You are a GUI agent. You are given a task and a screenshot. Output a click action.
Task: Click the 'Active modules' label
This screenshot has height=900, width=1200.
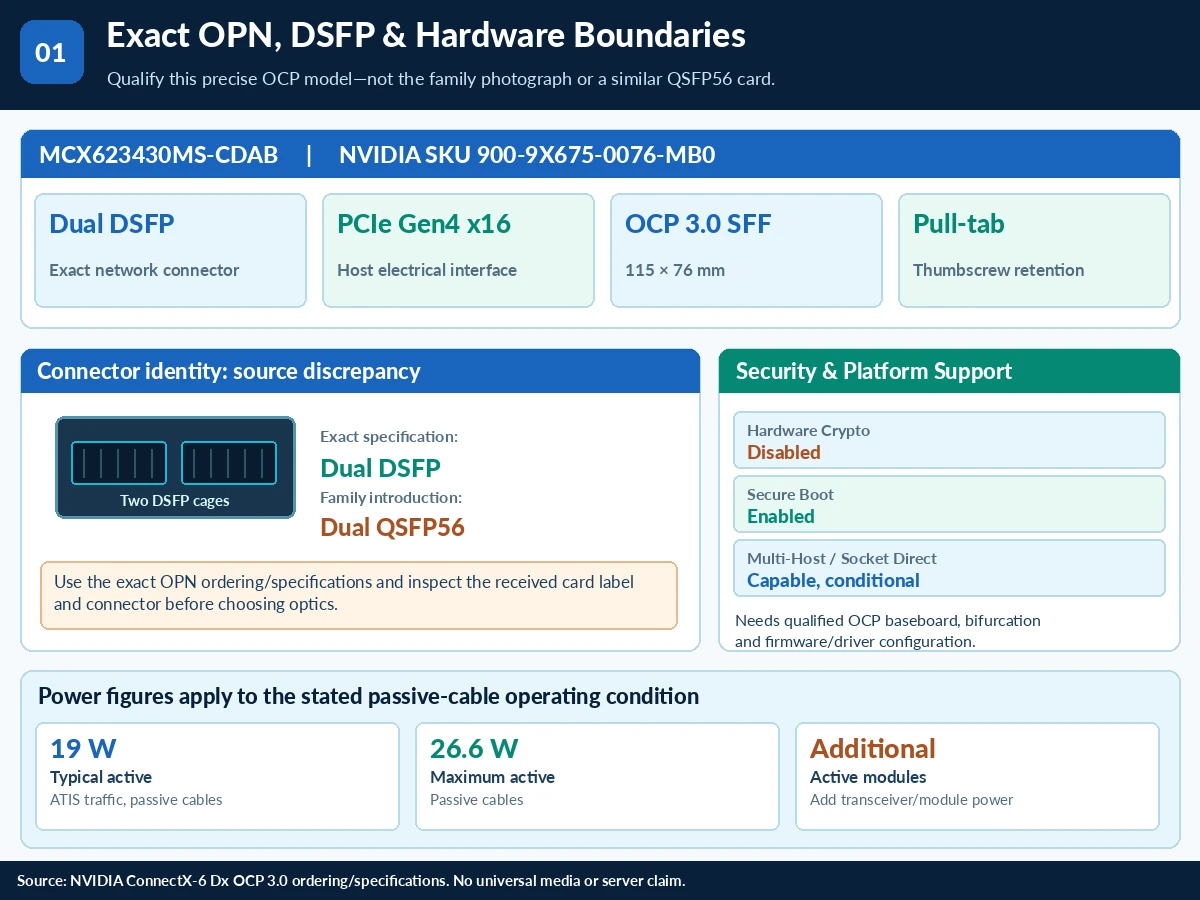click(868, 777)
